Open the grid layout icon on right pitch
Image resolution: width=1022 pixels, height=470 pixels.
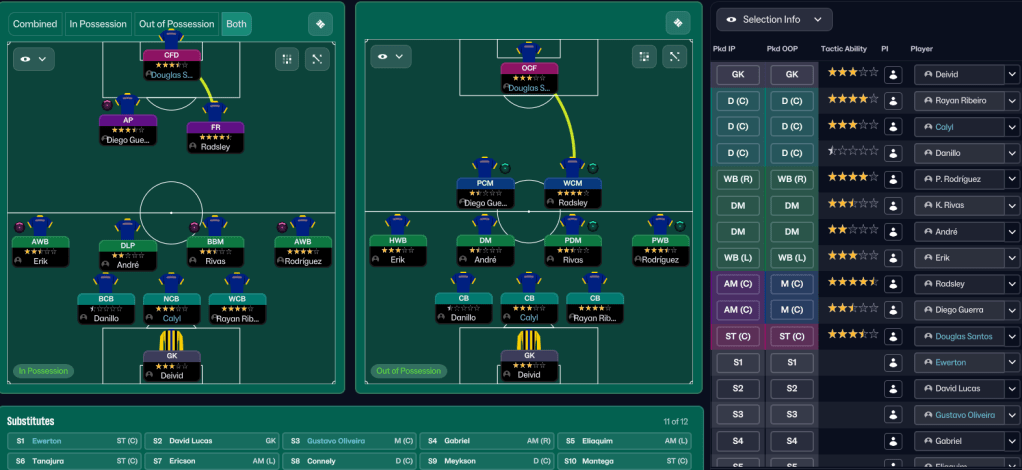(644, 57)
